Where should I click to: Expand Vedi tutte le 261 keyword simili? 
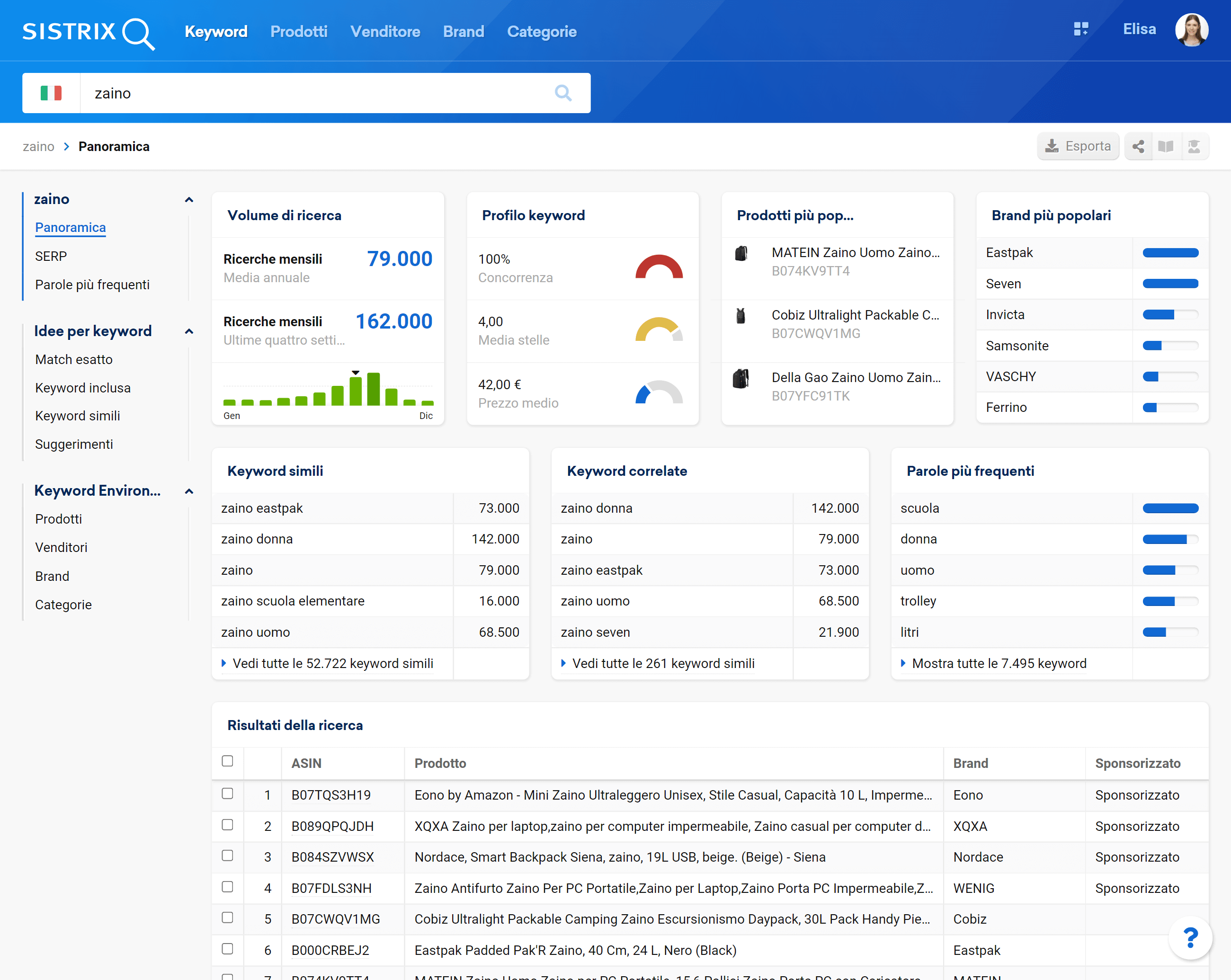point(658,664)
